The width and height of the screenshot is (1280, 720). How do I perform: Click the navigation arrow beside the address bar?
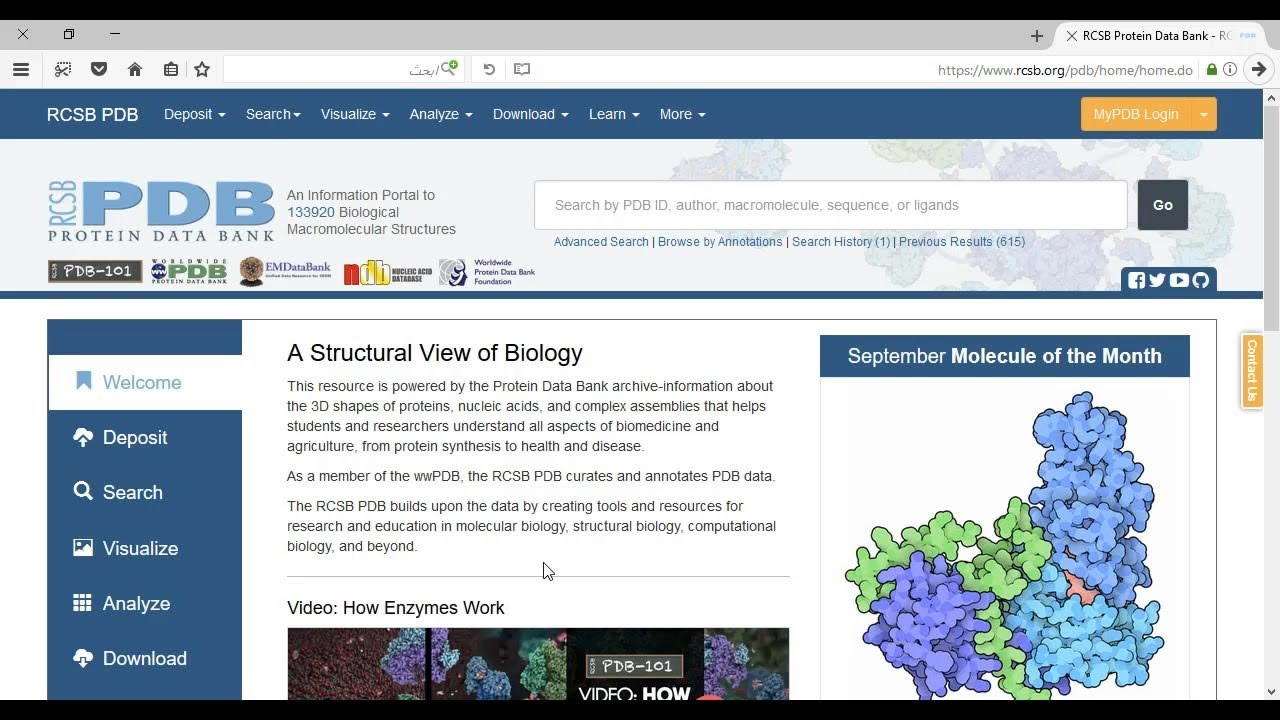coord(1259,69)
